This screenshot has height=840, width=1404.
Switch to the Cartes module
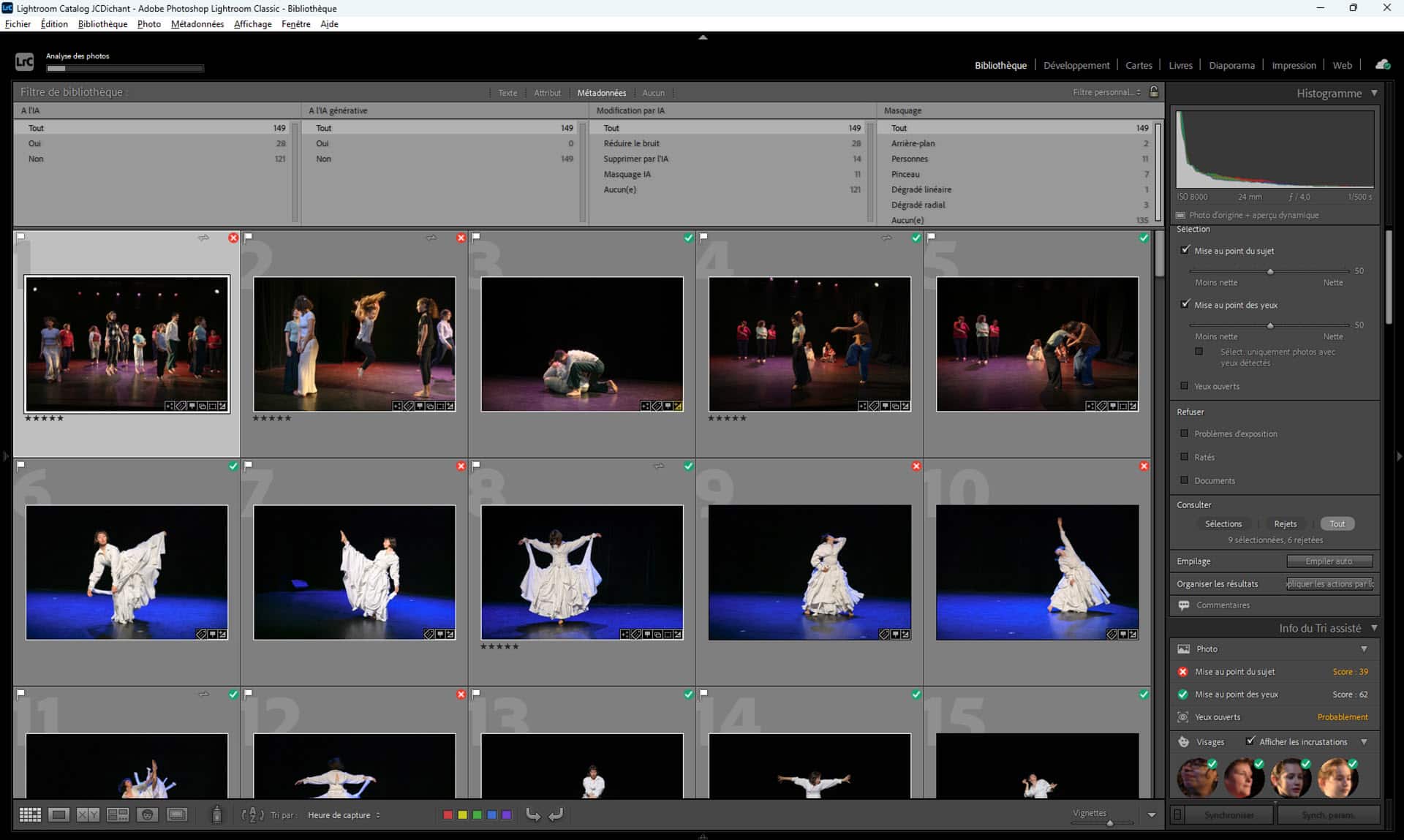click(x=1139, y=65)
